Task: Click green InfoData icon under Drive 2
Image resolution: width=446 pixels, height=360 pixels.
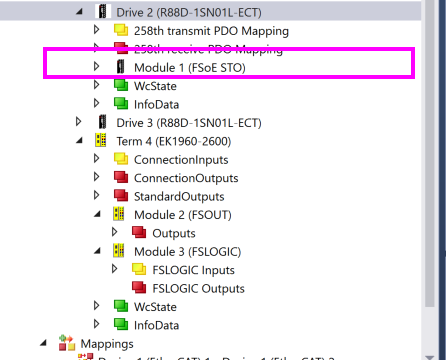Action: [x=121, y=104]
